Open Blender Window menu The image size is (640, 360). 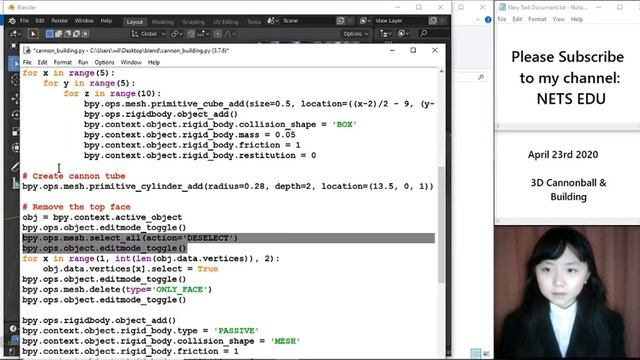coord(84,21)
